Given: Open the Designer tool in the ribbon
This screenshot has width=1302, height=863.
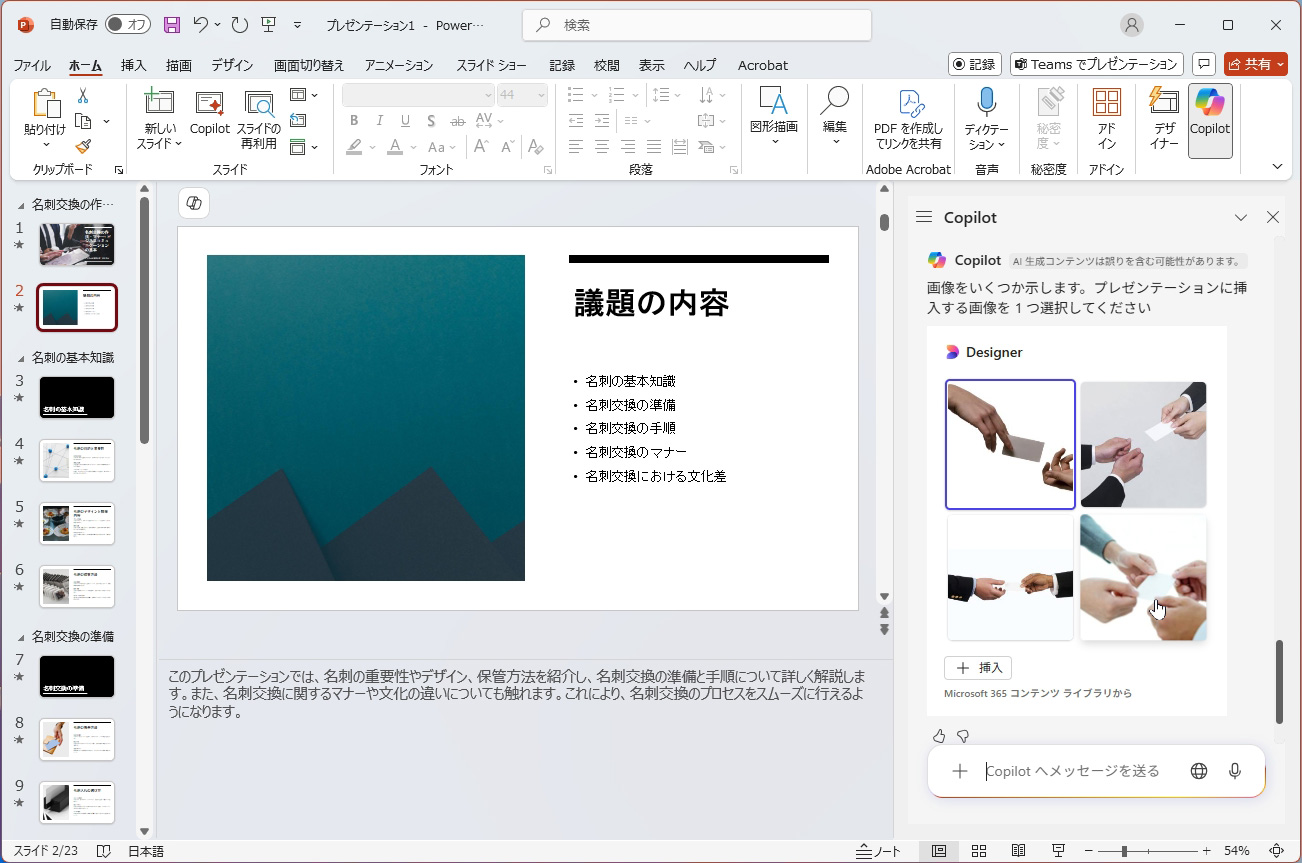Looking at the screenshot, I should click(x=1164, y=120).
